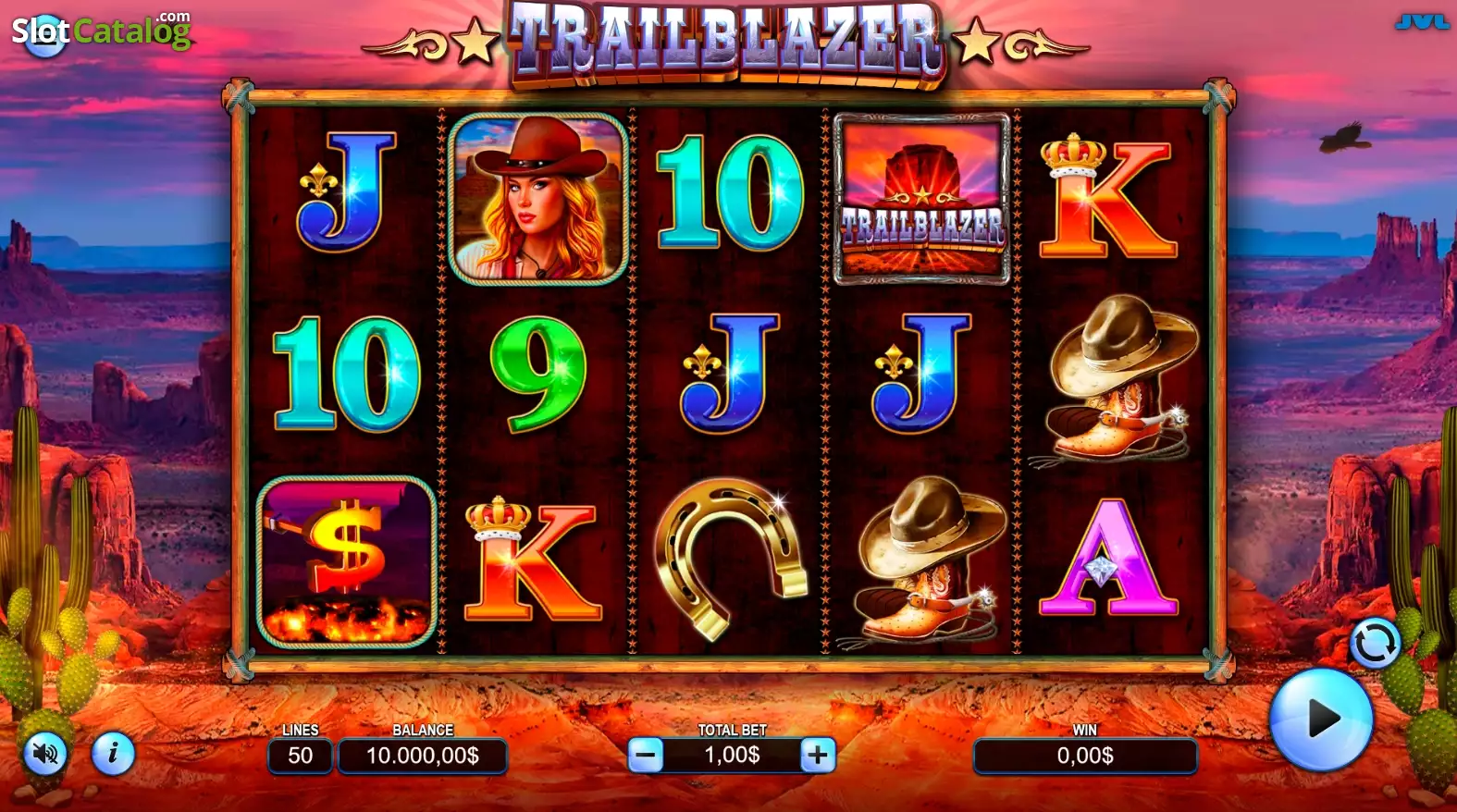This screenshot has width=1457, height=812.
Task: Click the green 9 symbol
Action: click(538, 374)
